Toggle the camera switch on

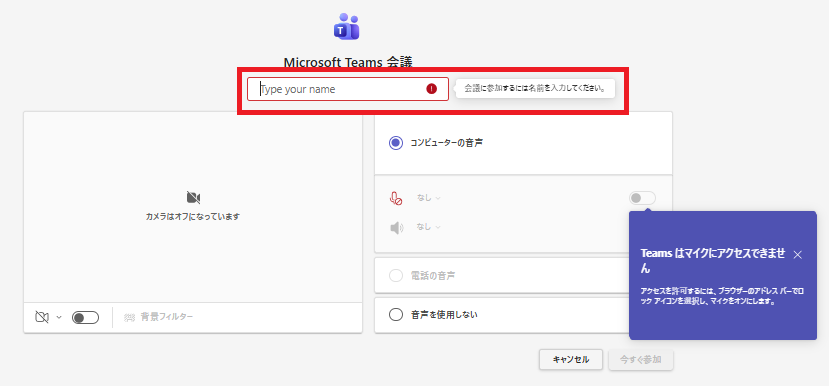pyautogui.click(x=85, y=317)
